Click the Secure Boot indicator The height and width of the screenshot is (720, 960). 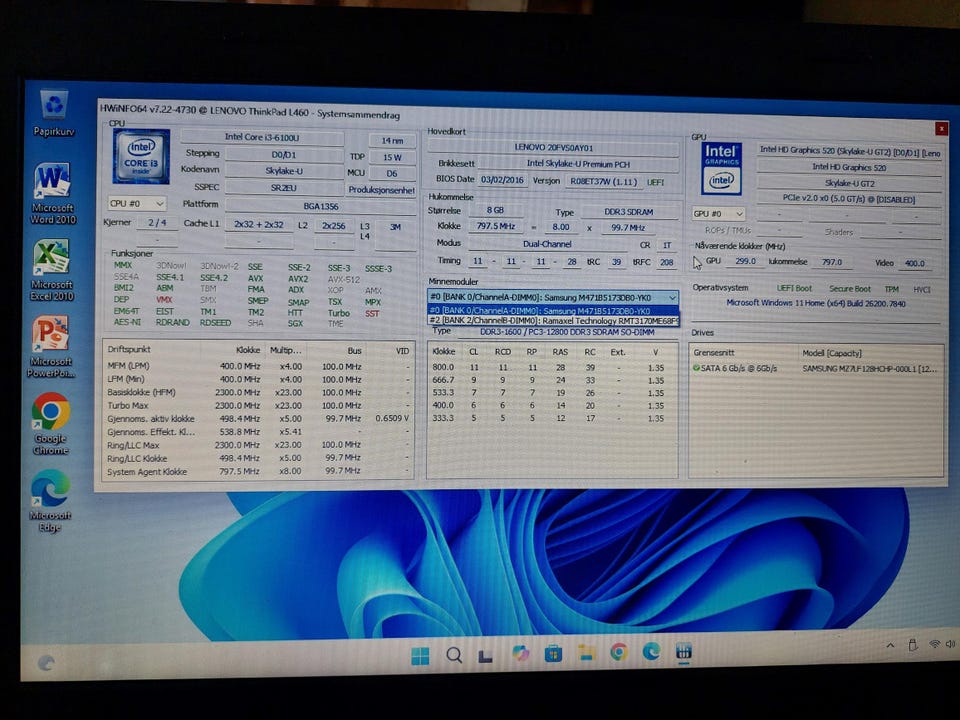tap(850, 288)
